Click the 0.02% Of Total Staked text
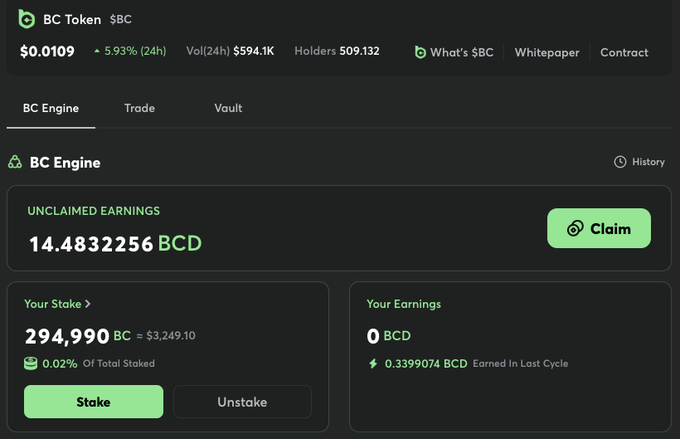The height and width of the screenshot is (439, 680). tap(98, 364)
